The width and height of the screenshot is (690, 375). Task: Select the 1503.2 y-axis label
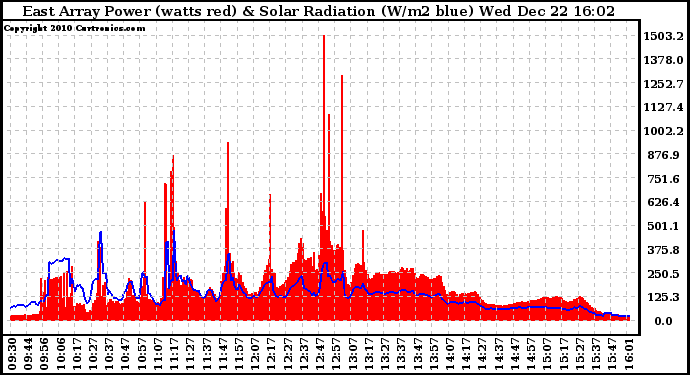pyautogui.click(x=663, y=36)
